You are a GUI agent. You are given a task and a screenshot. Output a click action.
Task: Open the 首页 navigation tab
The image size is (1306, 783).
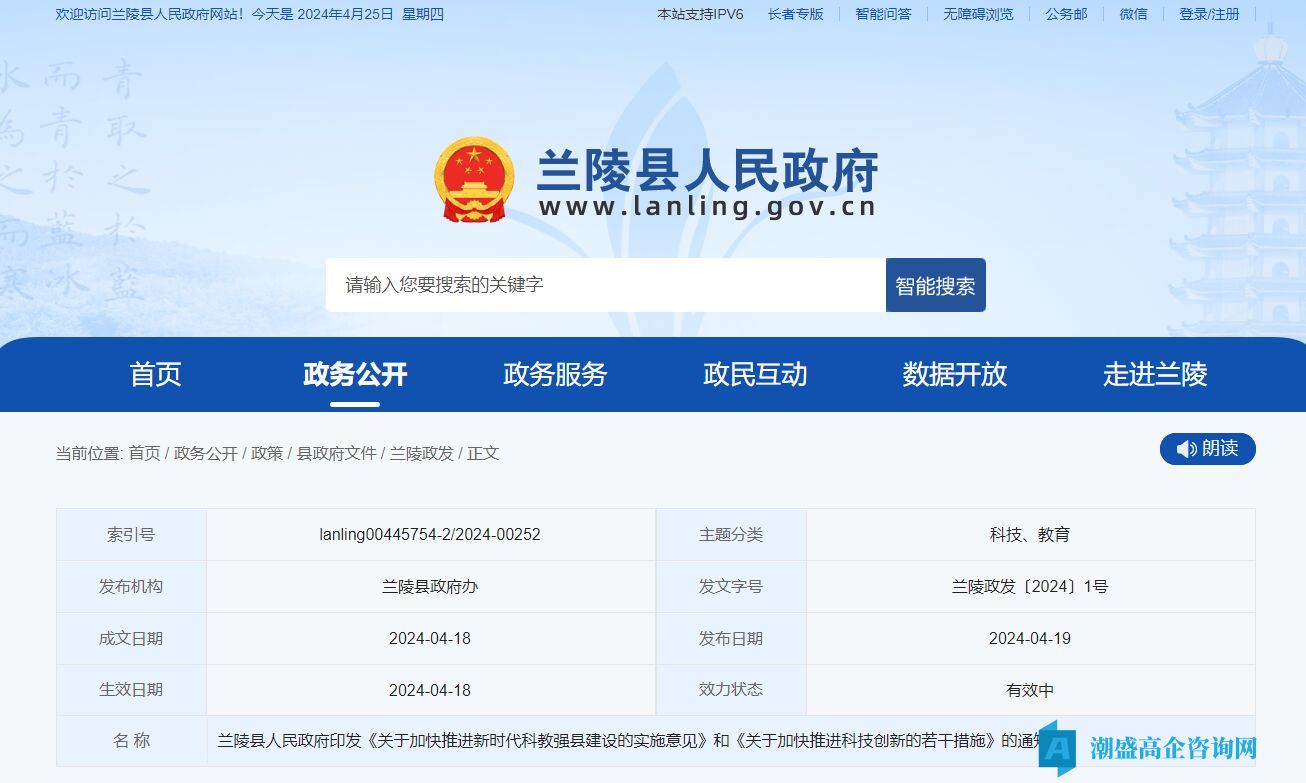155,374
